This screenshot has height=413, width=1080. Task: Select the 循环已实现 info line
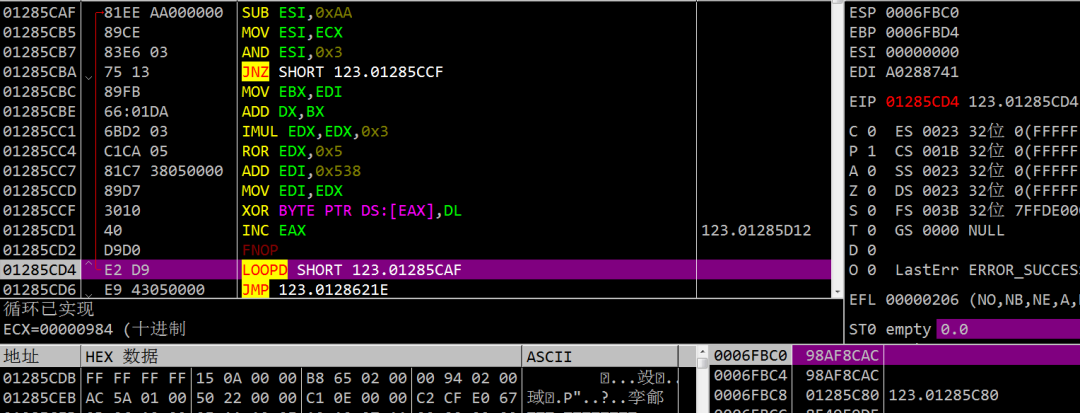click(x=49, y=309)
